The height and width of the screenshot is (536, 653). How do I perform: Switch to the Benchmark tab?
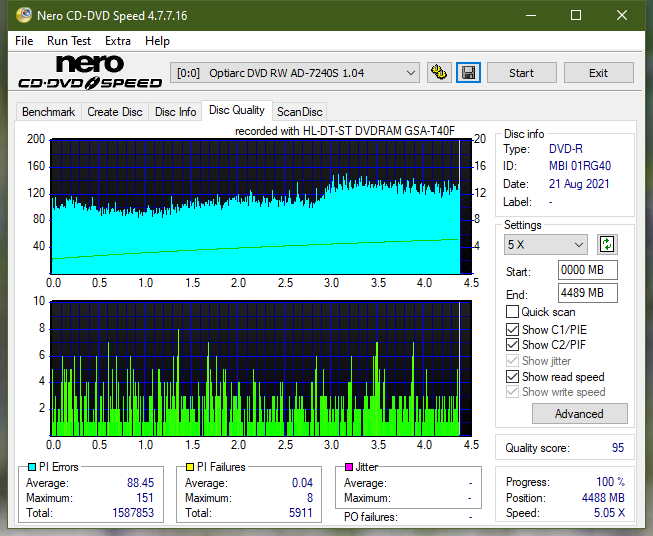click(49, 112)
